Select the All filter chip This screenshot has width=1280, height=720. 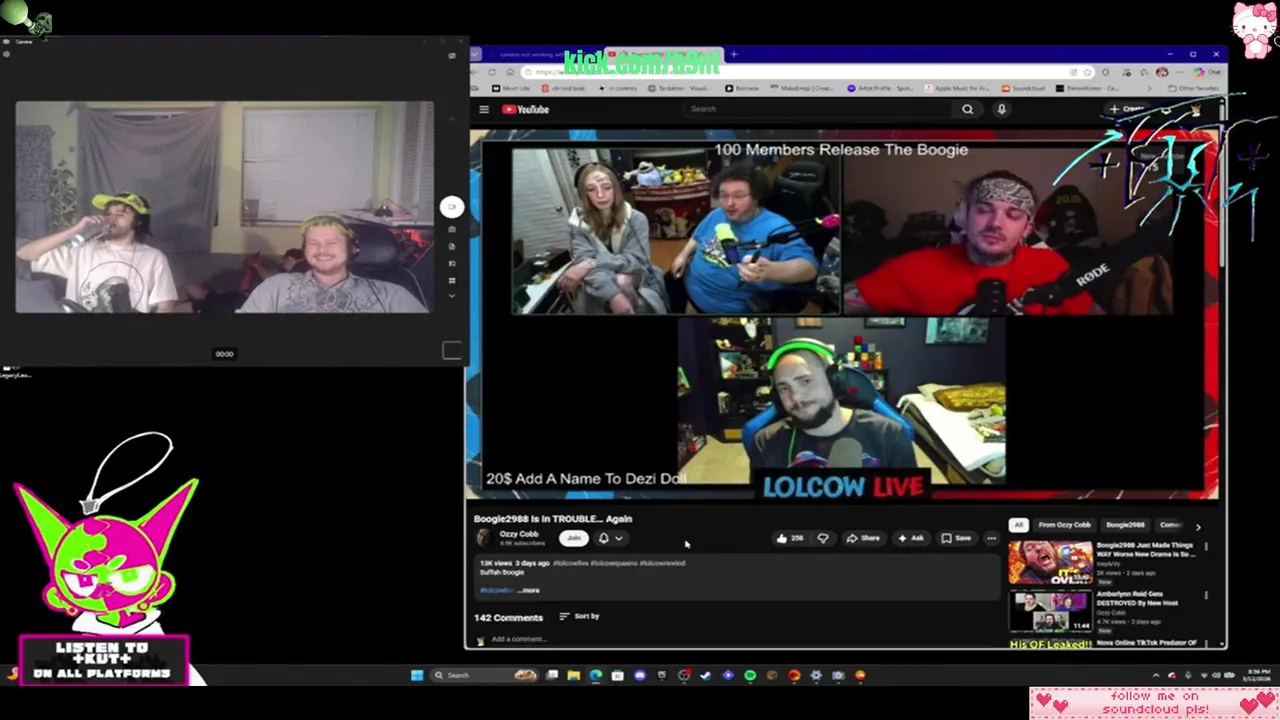pos(1018,525)
